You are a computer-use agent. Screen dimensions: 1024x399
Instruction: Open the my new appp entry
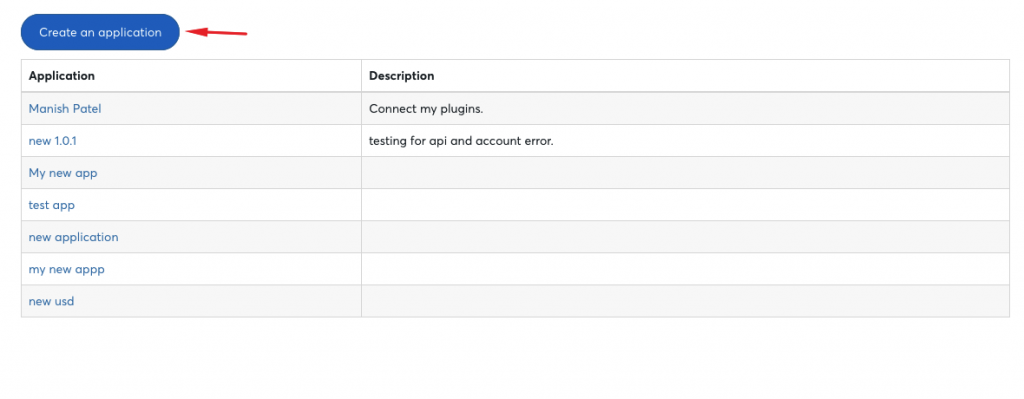point(67,269)
